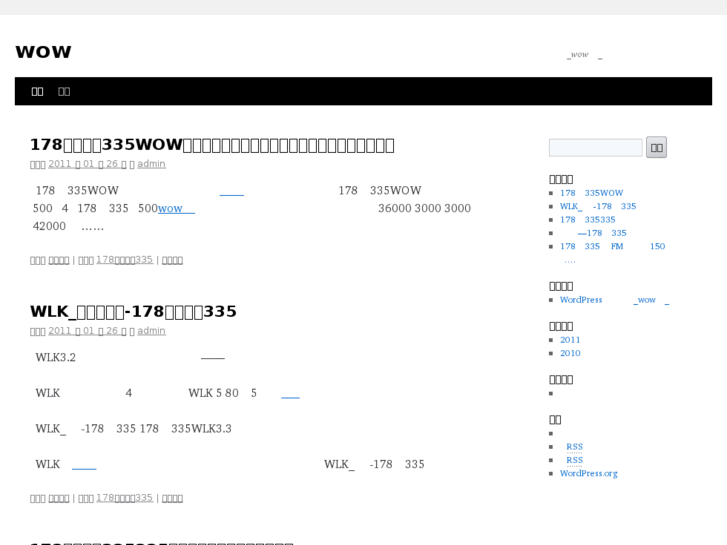
Task: Open the lower RSS feed link in sidebar
Action: click(574, 461)
